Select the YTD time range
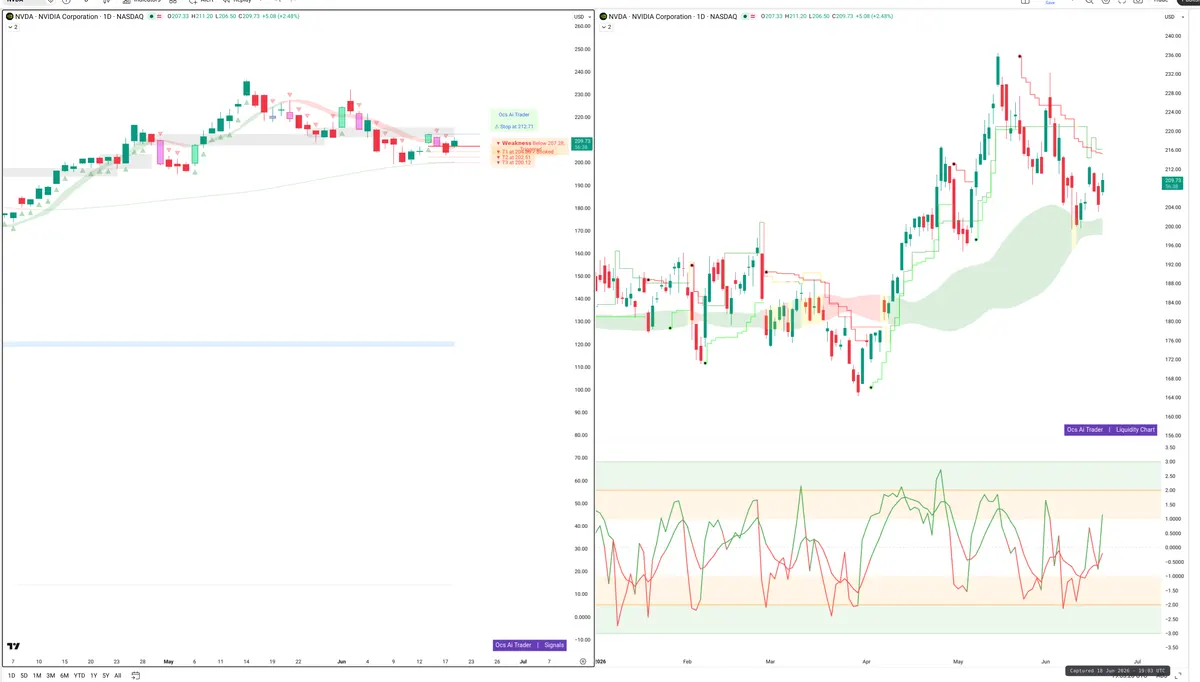1200x682 pixels. click(79, 676)
